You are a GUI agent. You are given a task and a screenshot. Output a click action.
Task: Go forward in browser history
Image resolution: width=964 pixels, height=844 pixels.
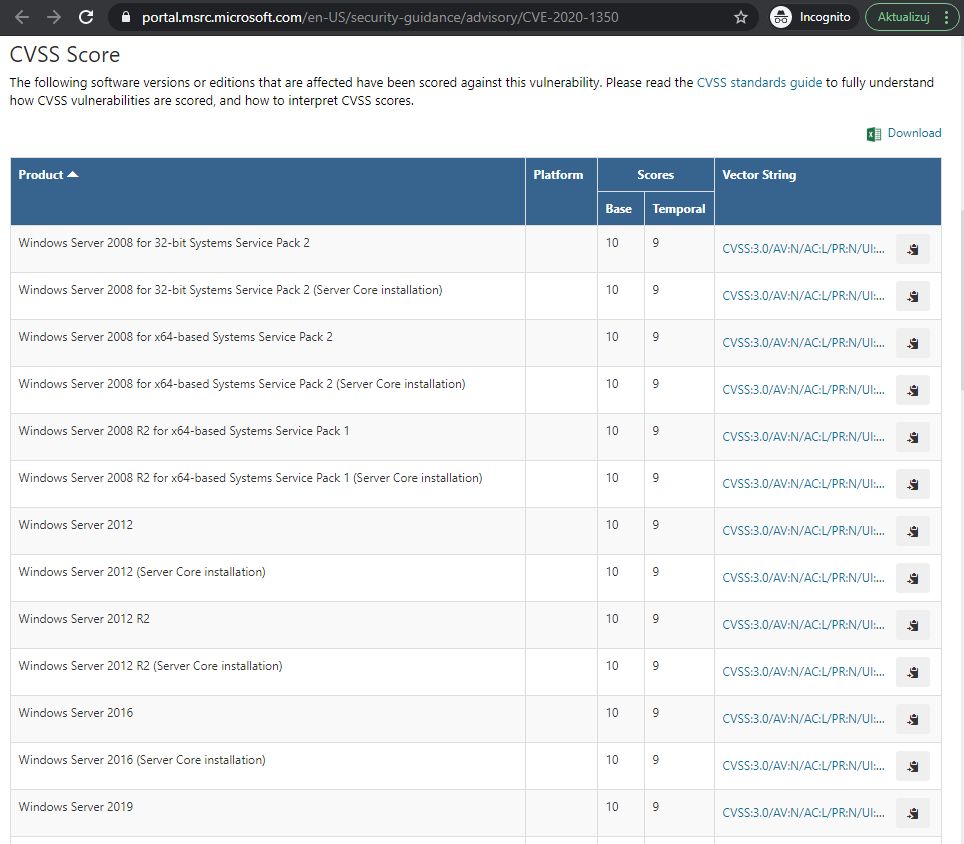54,17
